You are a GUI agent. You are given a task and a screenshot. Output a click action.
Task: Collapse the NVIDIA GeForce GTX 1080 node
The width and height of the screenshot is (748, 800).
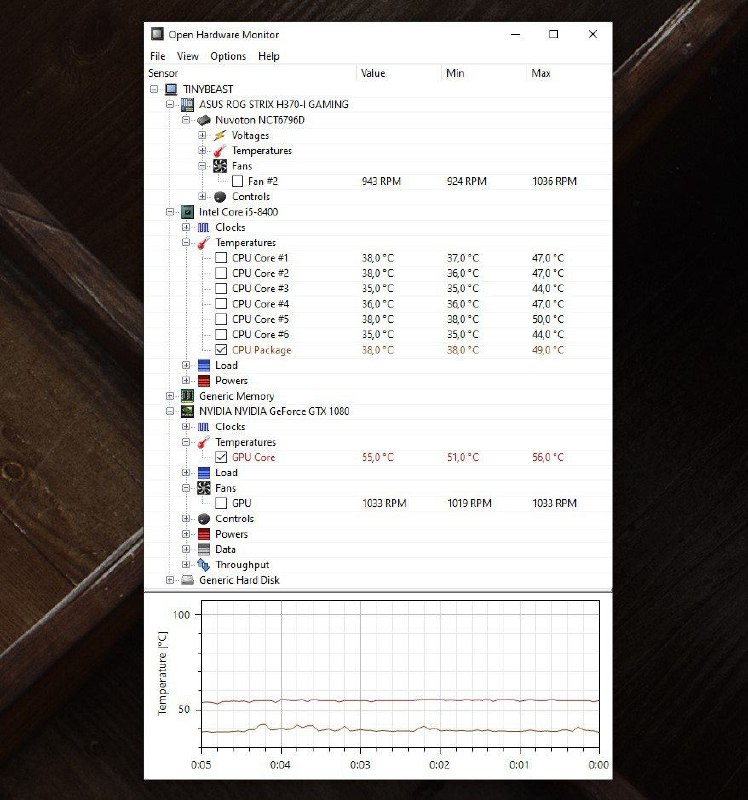coord(170,411)
